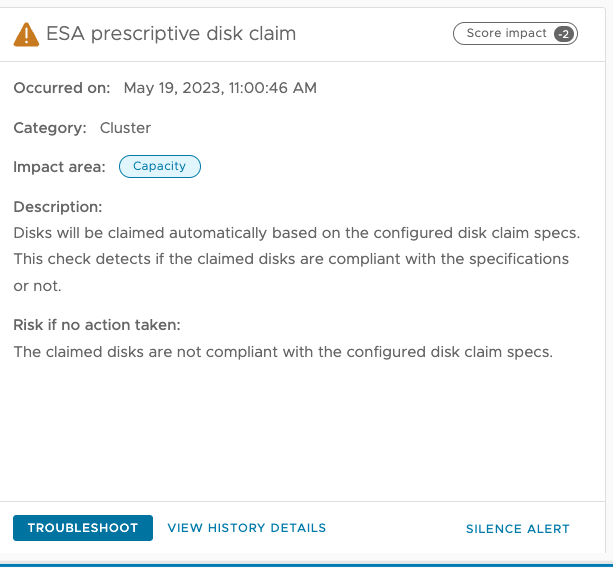This screenshot has width=613, height=568.
Task: Click the orange warning triangle icon
Action: click(x=26, y=35)
